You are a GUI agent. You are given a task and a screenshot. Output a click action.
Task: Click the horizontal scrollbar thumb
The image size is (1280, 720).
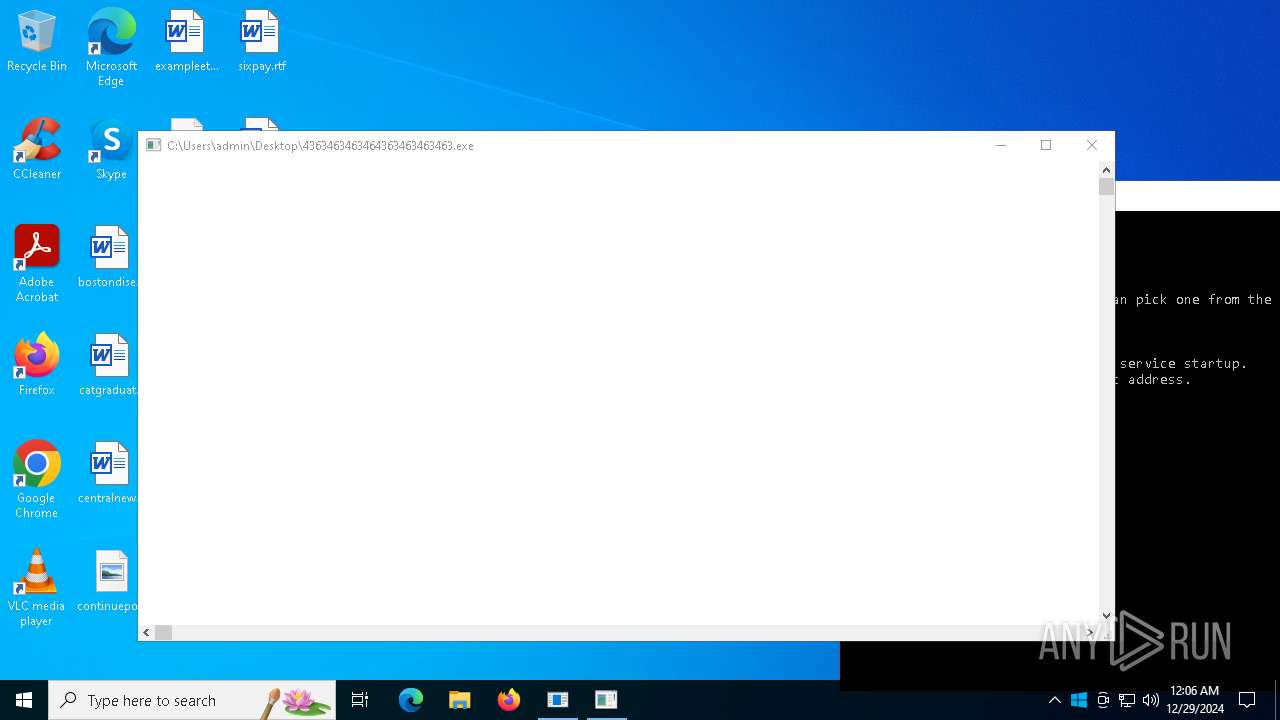click(163, 632)
